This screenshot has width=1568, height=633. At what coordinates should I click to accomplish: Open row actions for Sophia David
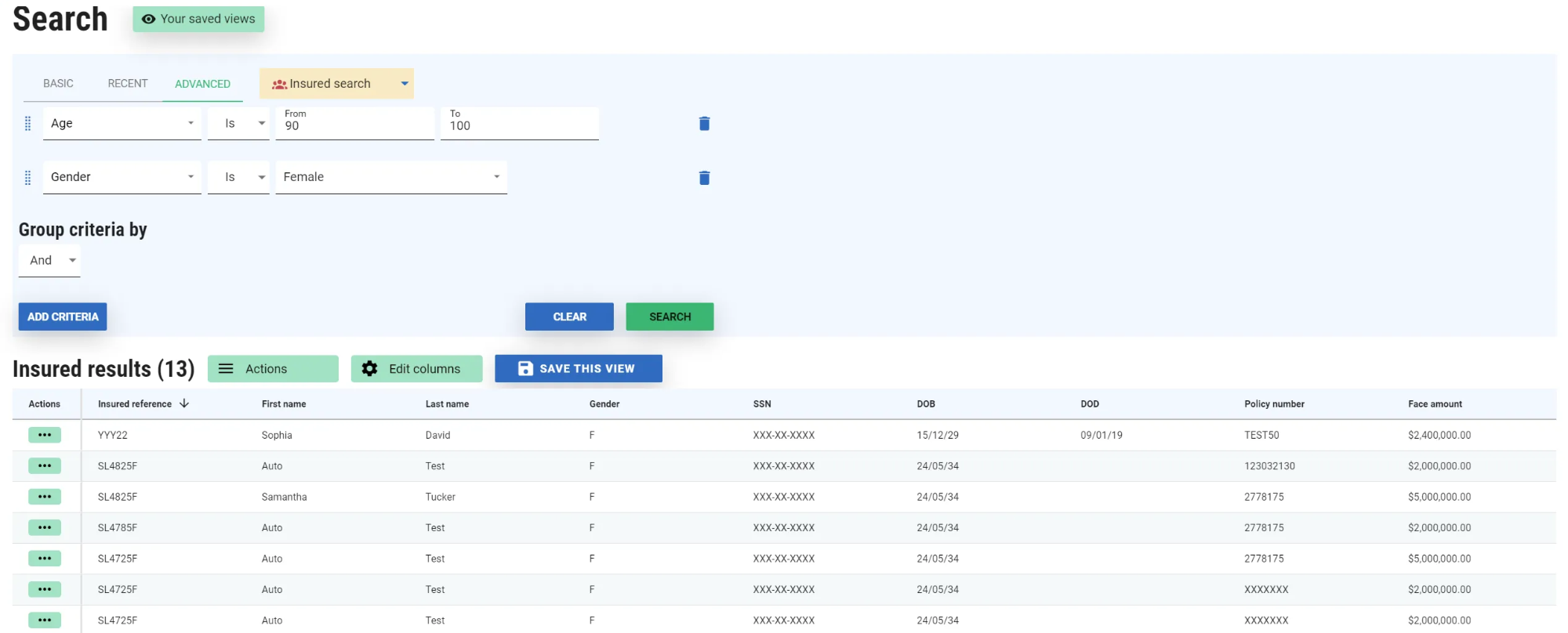tap(45, 435)
